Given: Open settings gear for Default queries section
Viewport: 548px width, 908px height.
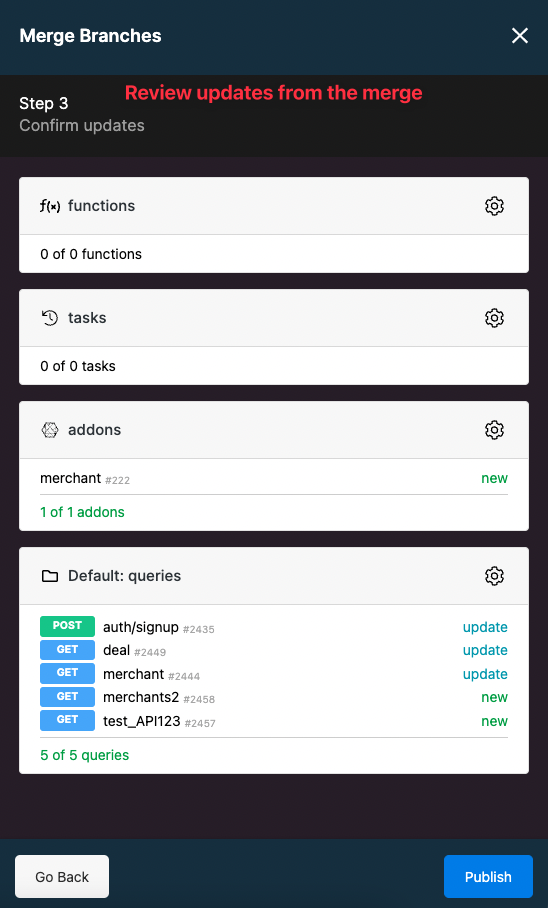Looking at the screenshot, I should pyautogui.click(x=494, y=576).
